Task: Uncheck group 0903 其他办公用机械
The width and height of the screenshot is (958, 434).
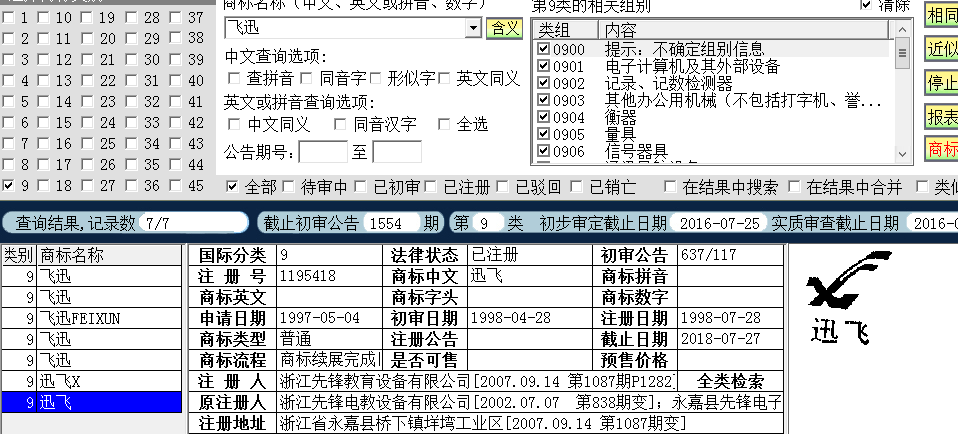Action: (x=543, y=100)
